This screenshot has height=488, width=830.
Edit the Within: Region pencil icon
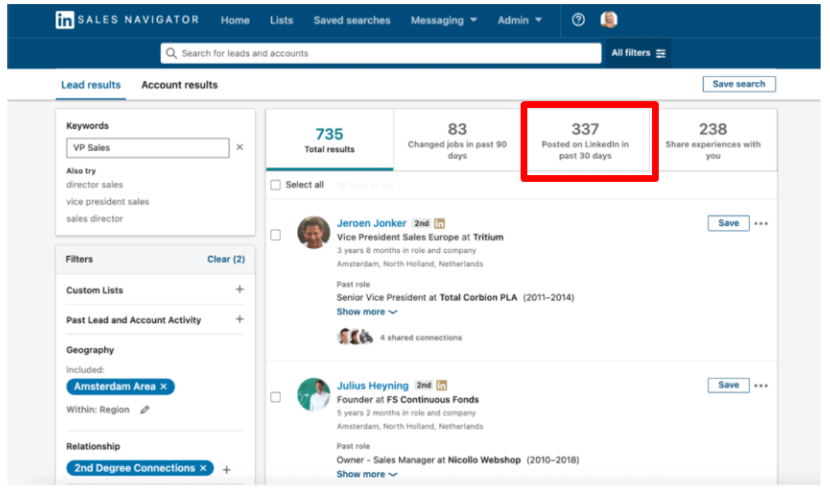point(145,410)
